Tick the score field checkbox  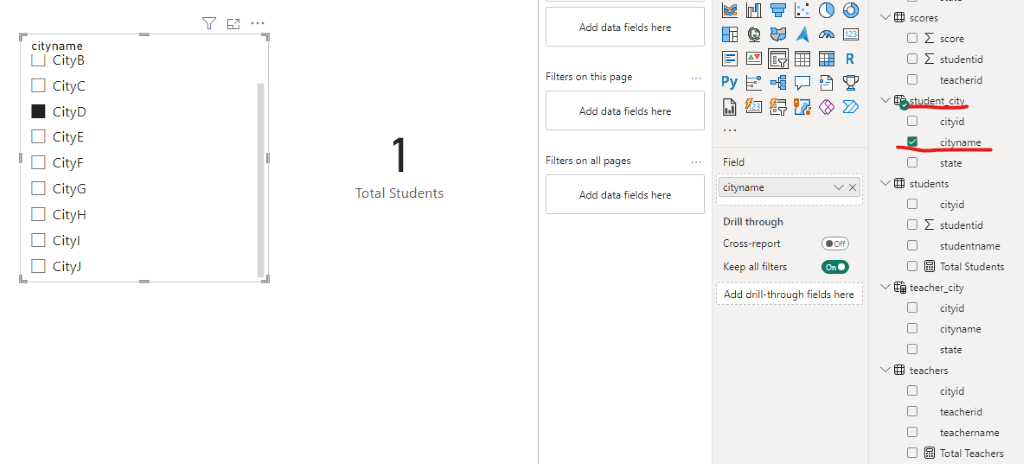(912, 39)
